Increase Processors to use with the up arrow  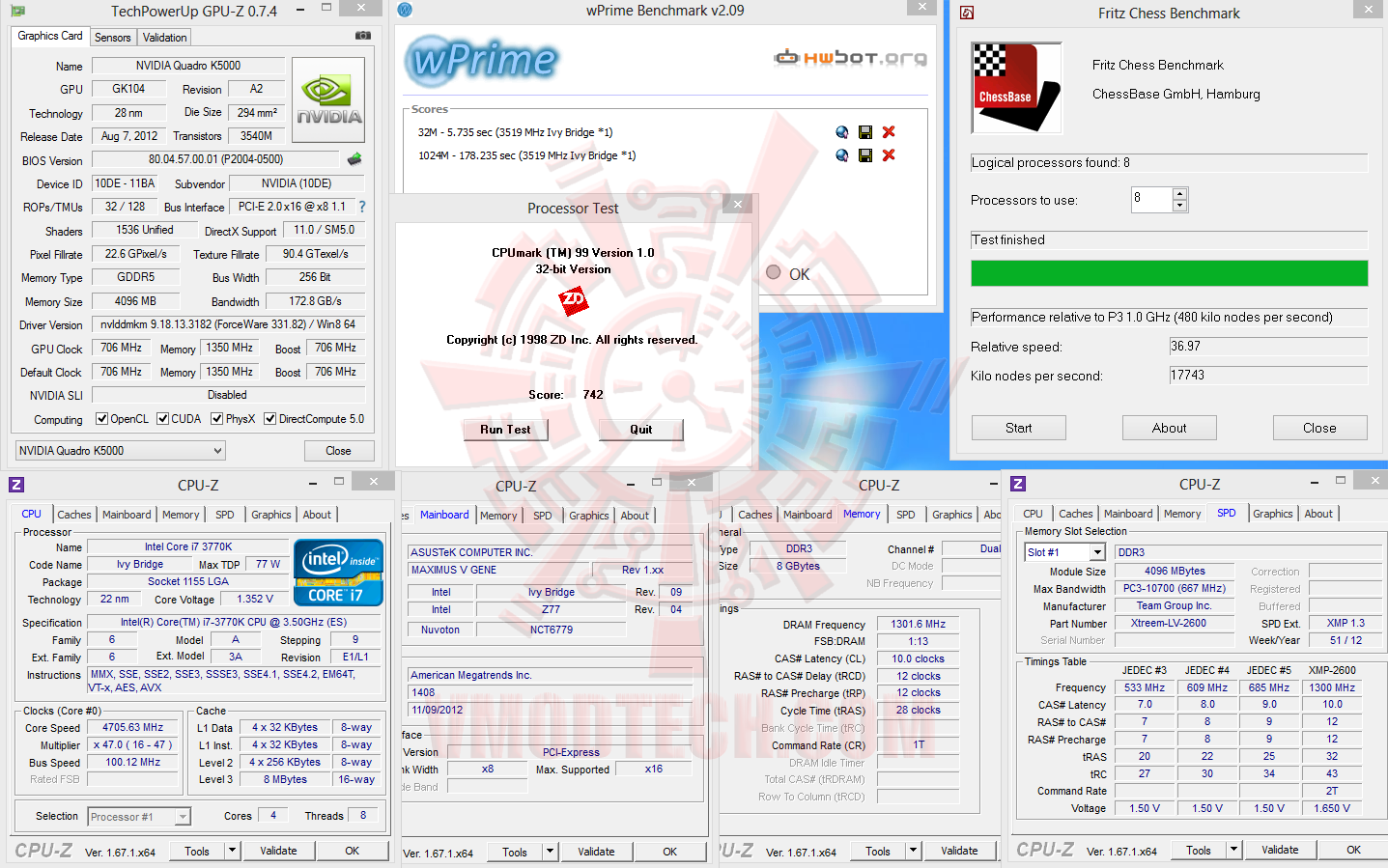coord(1179,194)
